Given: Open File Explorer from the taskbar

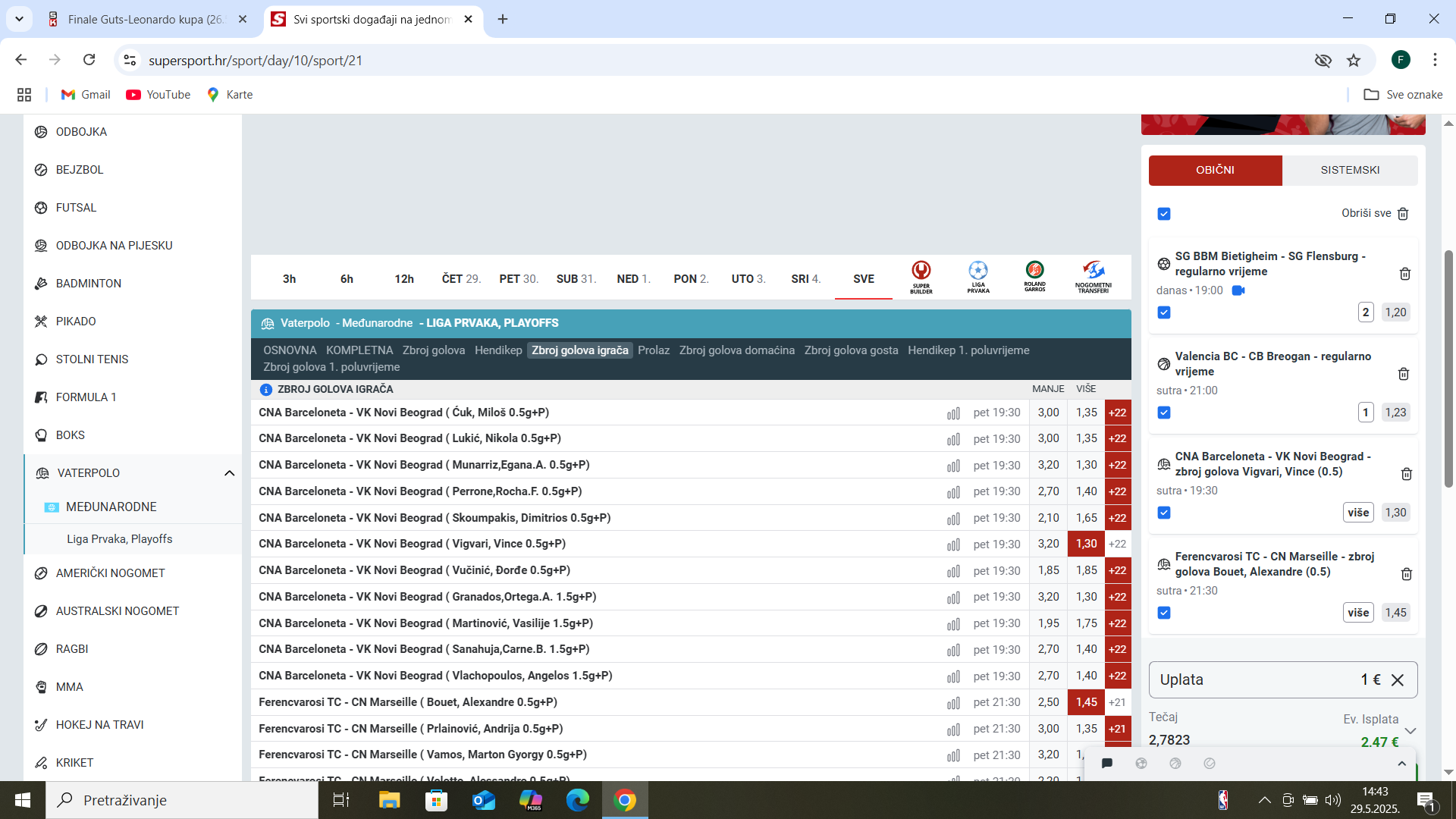Looking at the screenshot, I should click(x=389, y=800).
